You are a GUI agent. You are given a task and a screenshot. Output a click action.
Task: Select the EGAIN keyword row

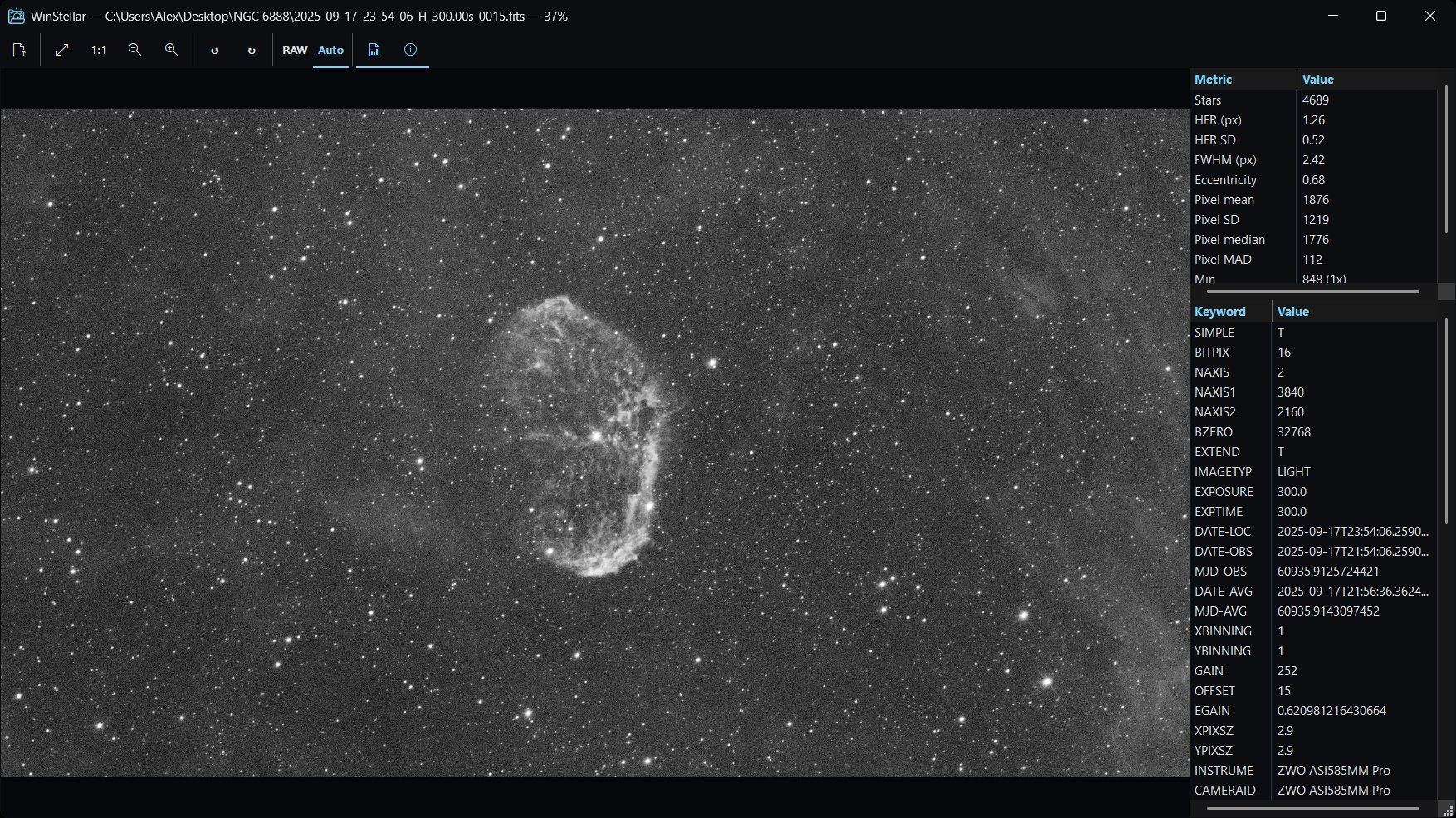1314,710
